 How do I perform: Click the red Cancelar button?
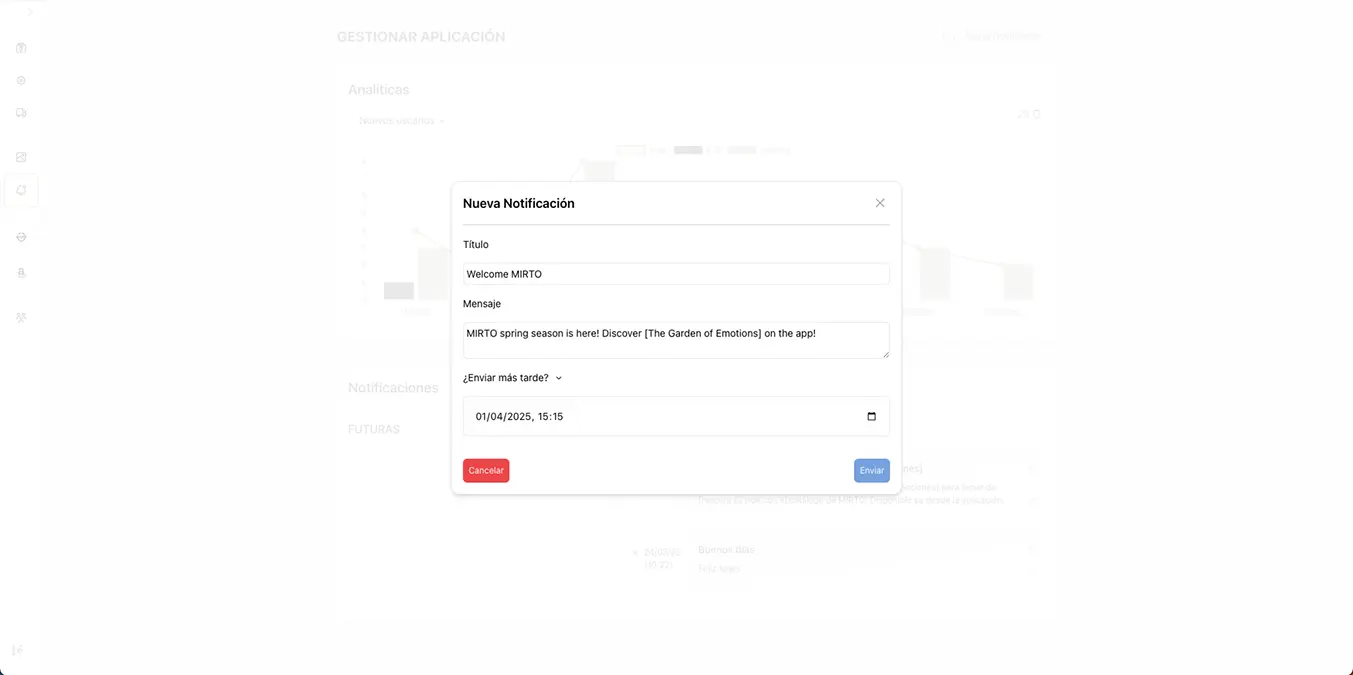[x=486, y=470]
